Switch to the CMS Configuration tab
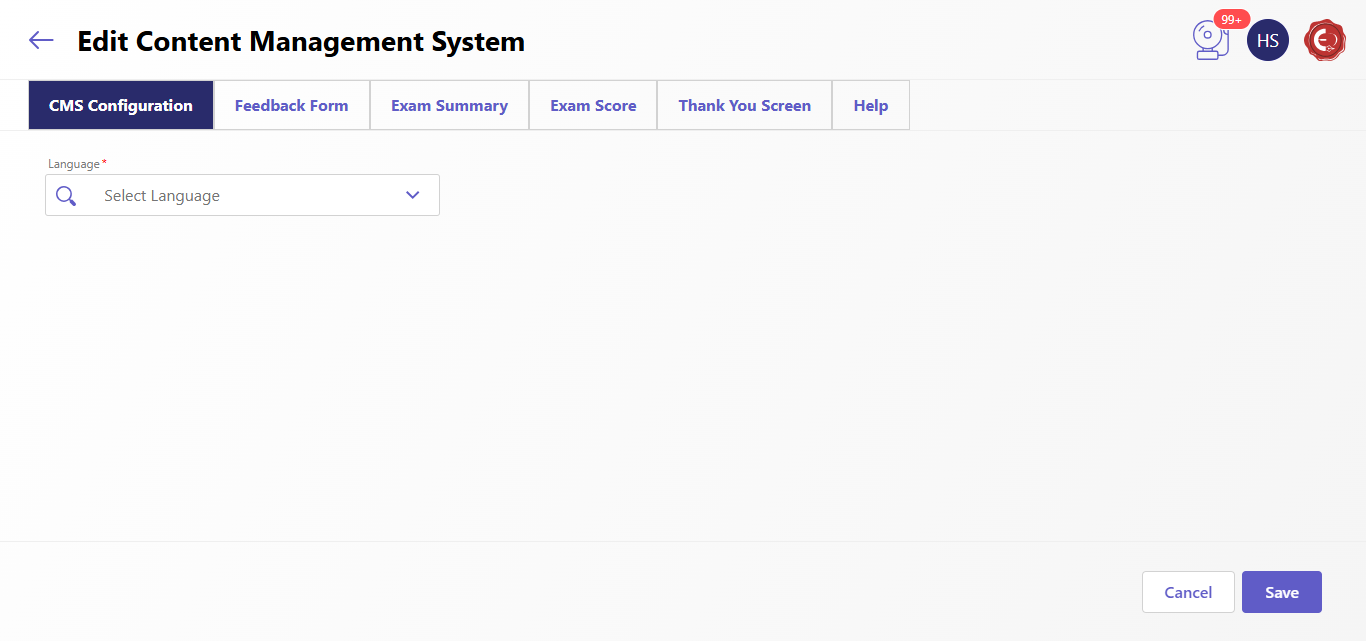This screenshot has height=641, width=1366. point(121,106)
